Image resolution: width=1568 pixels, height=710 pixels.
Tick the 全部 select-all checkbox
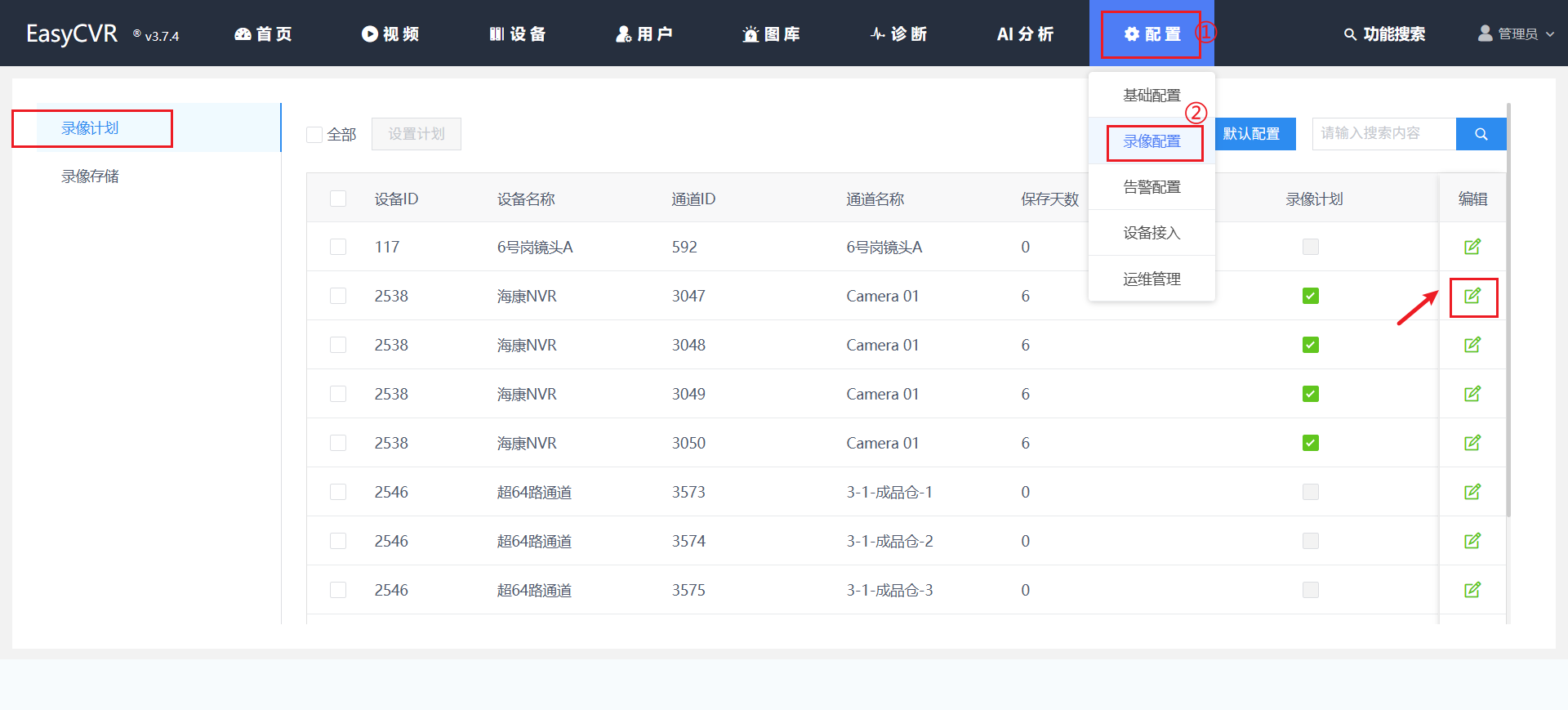tap(314, 135)
